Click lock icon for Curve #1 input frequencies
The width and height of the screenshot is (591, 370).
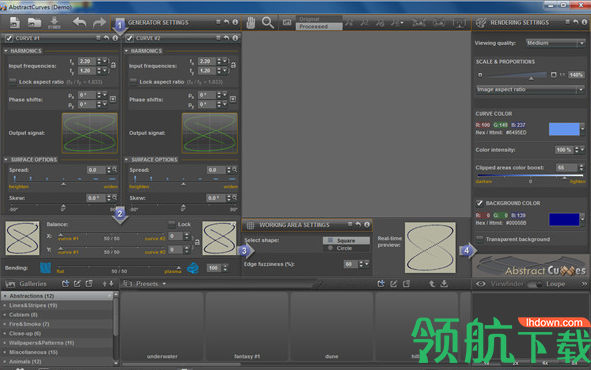[113, 65]
